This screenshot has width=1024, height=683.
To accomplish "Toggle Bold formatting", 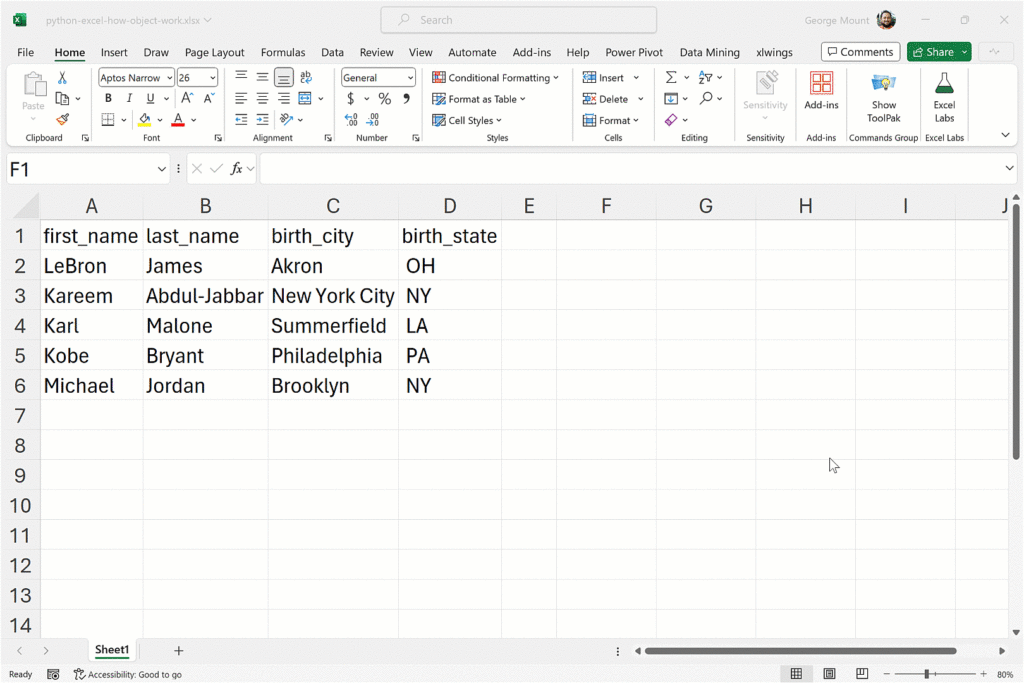I will (108, 99).
